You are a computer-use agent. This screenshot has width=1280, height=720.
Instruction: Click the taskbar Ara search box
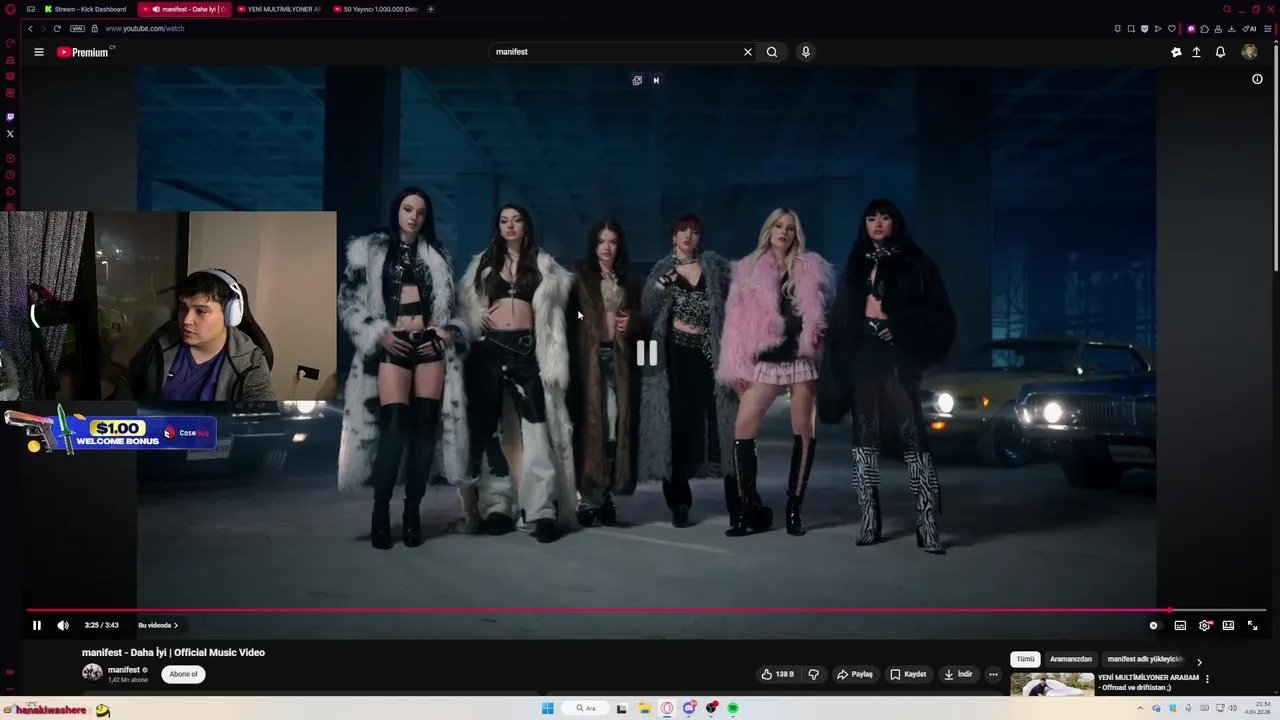[586, 708]
